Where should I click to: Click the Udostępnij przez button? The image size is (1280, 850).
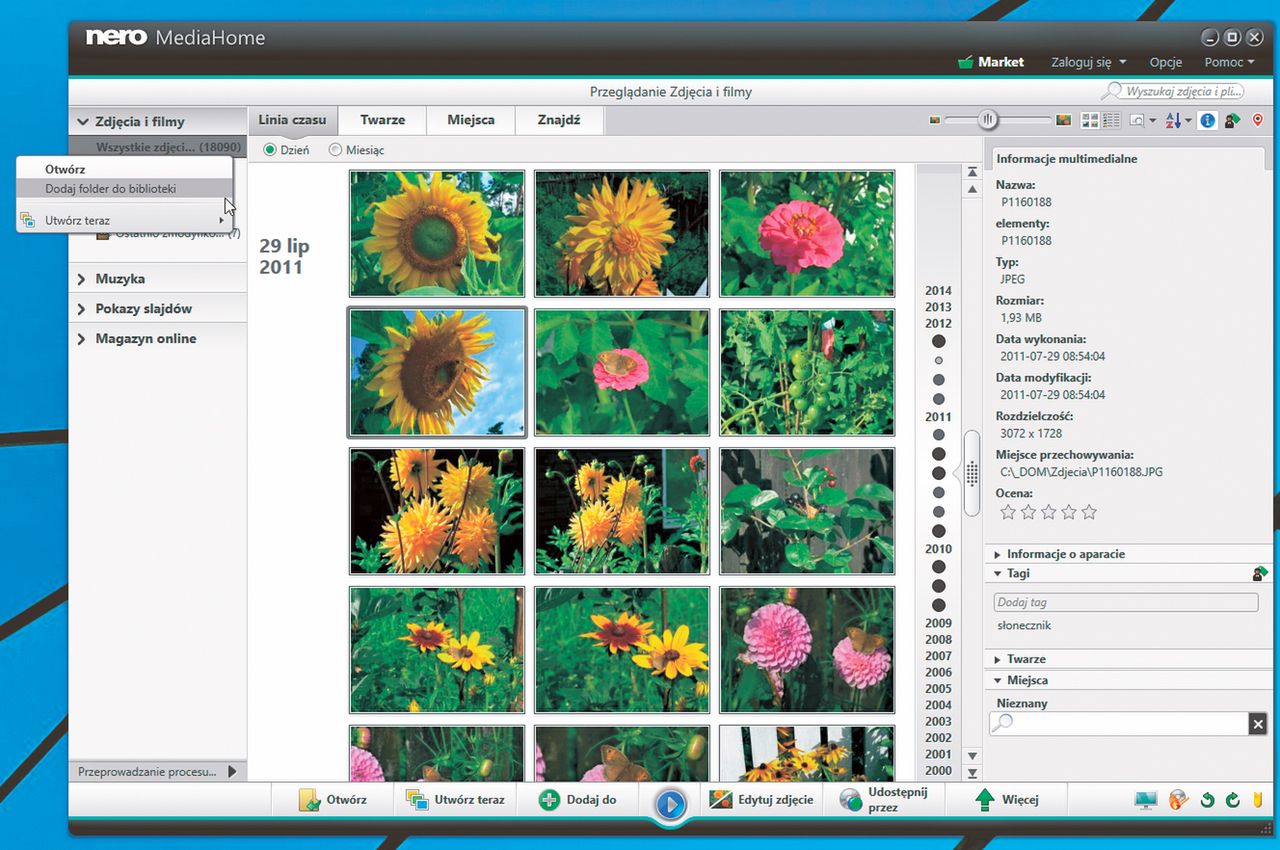[x=886, y=800]
